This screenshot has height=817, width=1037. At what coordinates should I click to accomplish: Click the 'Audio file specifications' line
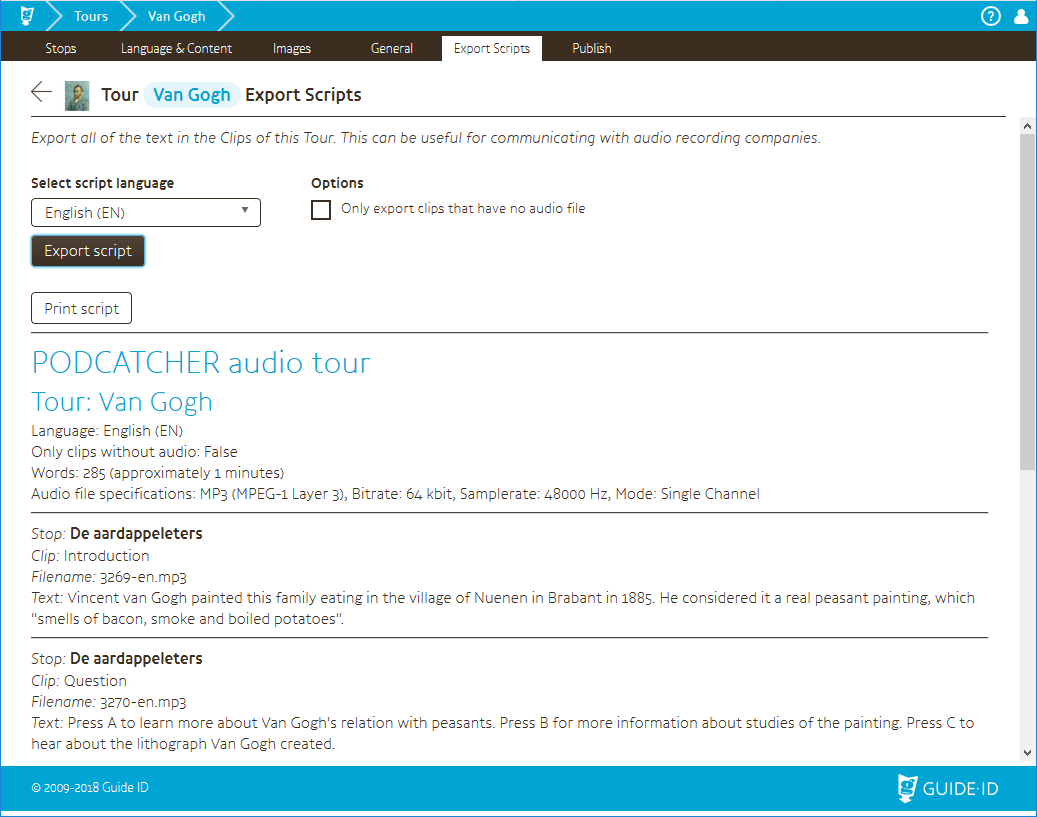coord(395,494)
